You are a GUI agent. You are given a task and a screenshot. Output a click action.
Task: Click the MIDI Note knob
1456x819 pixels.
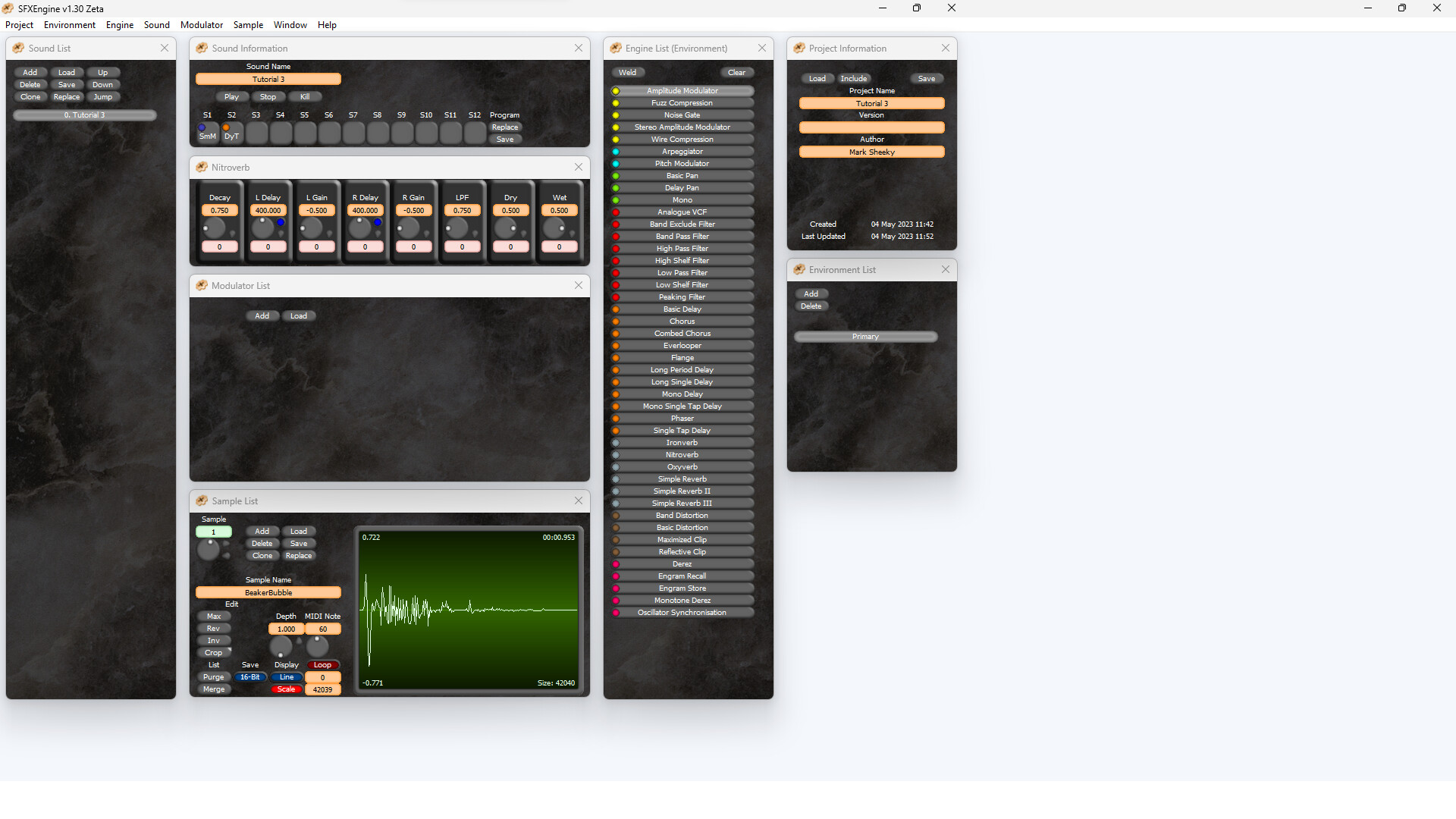[317, 647]
